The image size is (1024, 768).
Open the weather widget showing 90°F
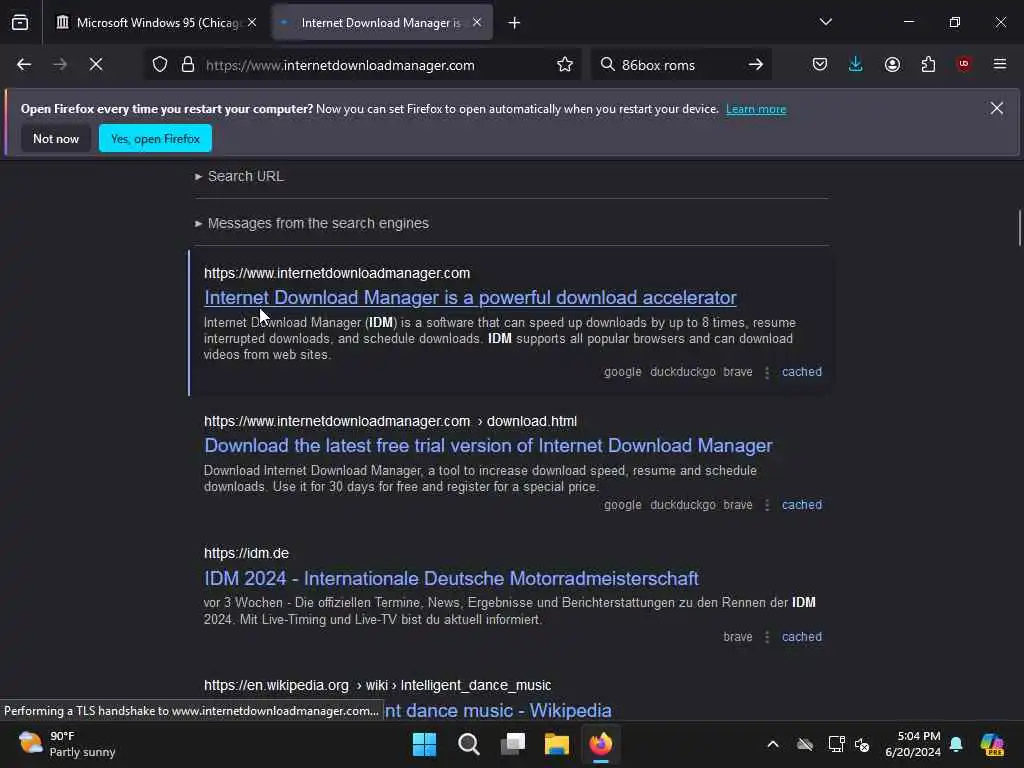pos(67,744)
